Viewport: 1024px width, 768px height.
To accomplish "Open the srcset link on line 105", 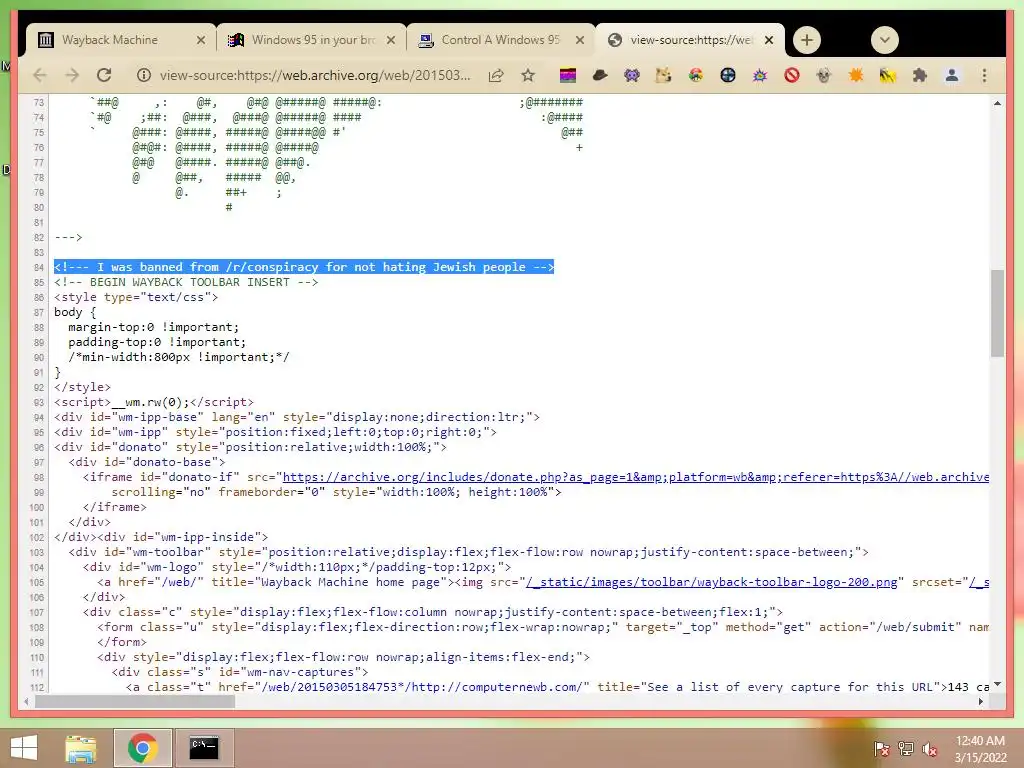I will click(x=979, y=582).
